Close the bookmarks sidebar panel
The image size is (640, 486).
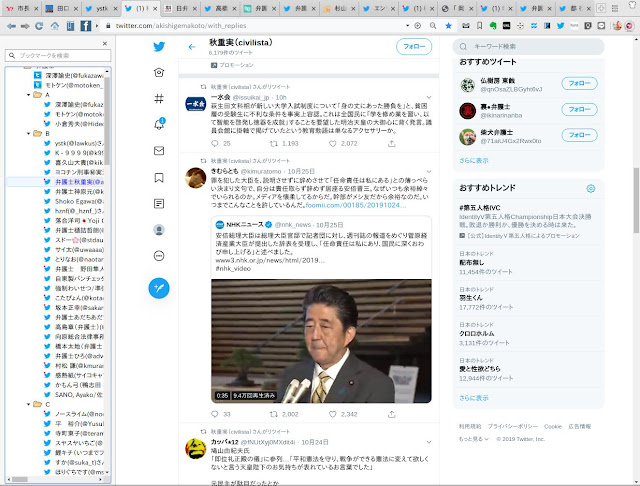(x=105, y=43)
